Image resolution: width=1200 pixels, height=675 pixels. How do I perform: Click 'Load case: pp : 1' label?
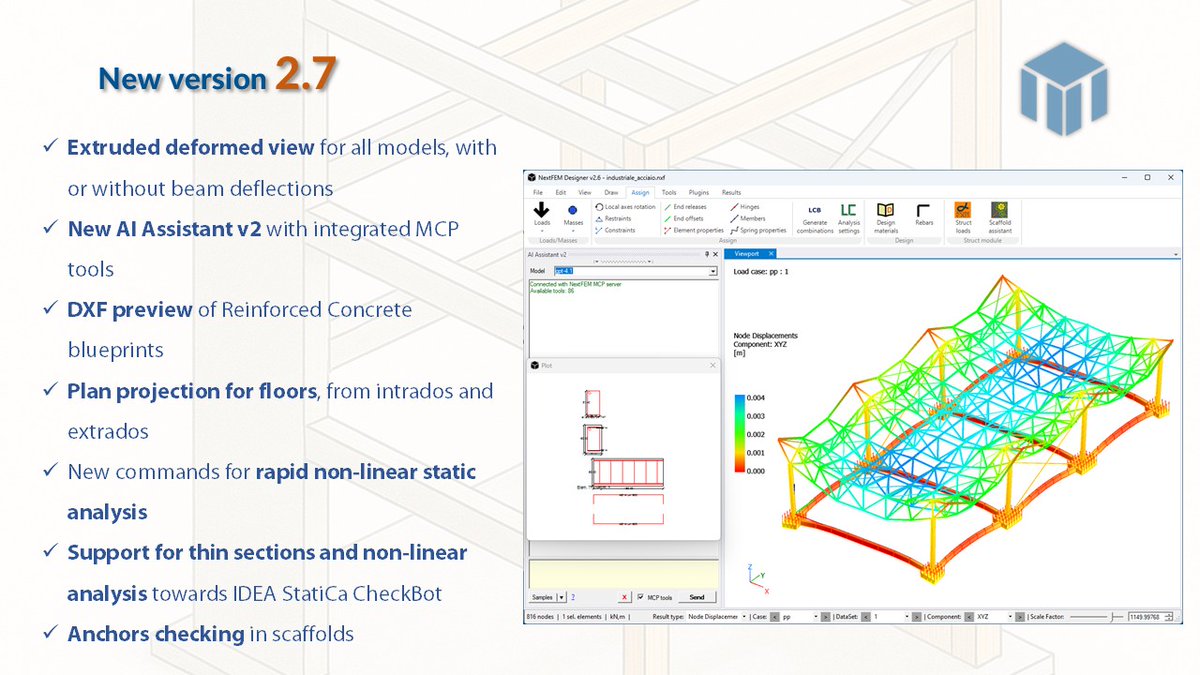[761, 271]
